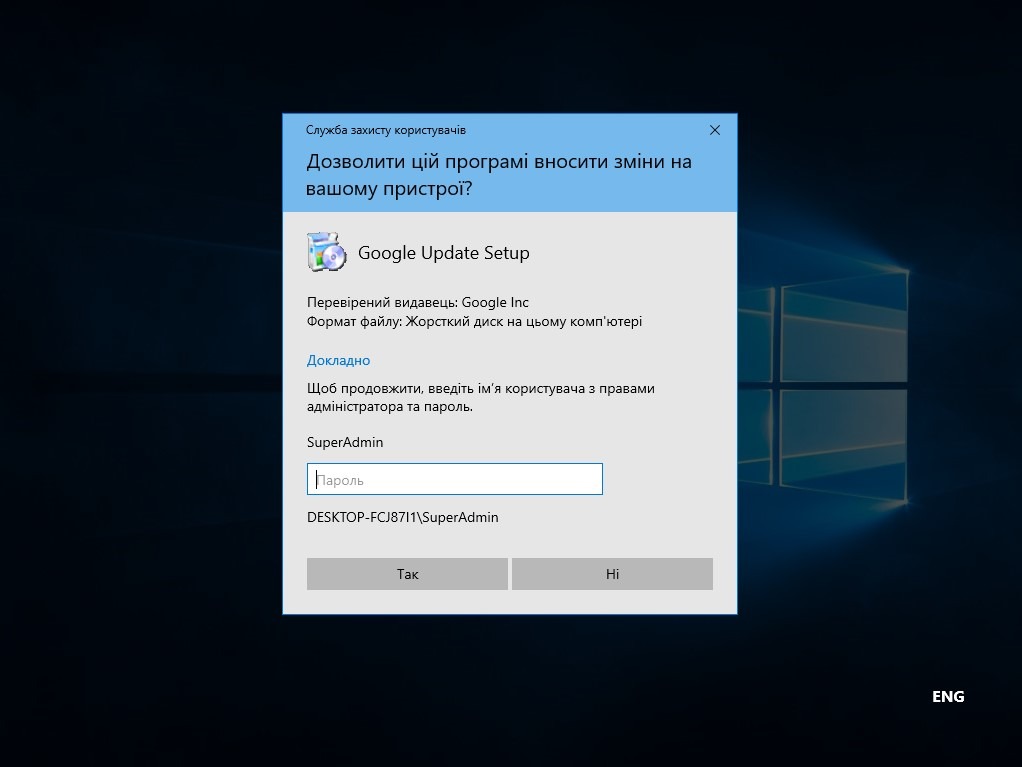The image size is (1022, 767).
Task: Click the Служба захисту користувачів title text
Action: pyautogui.click(x=385, y=130)
